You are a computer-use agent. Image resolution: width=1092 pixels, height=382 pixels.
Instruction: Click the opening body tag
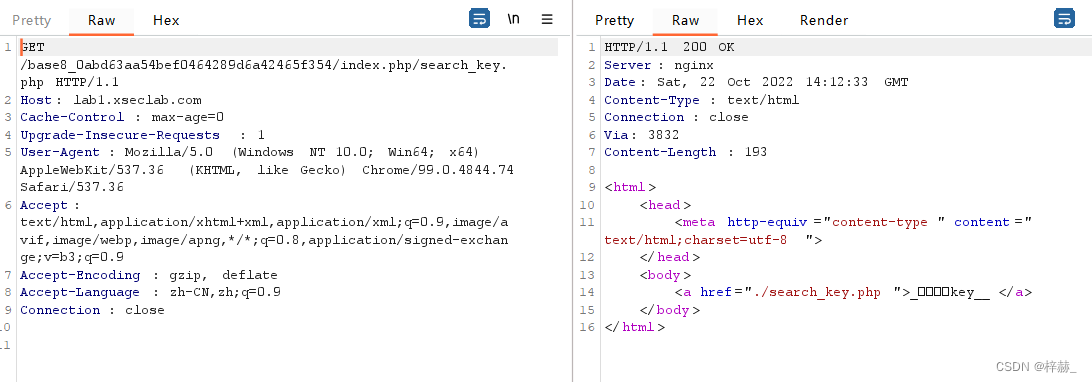(x=665, y=275)
